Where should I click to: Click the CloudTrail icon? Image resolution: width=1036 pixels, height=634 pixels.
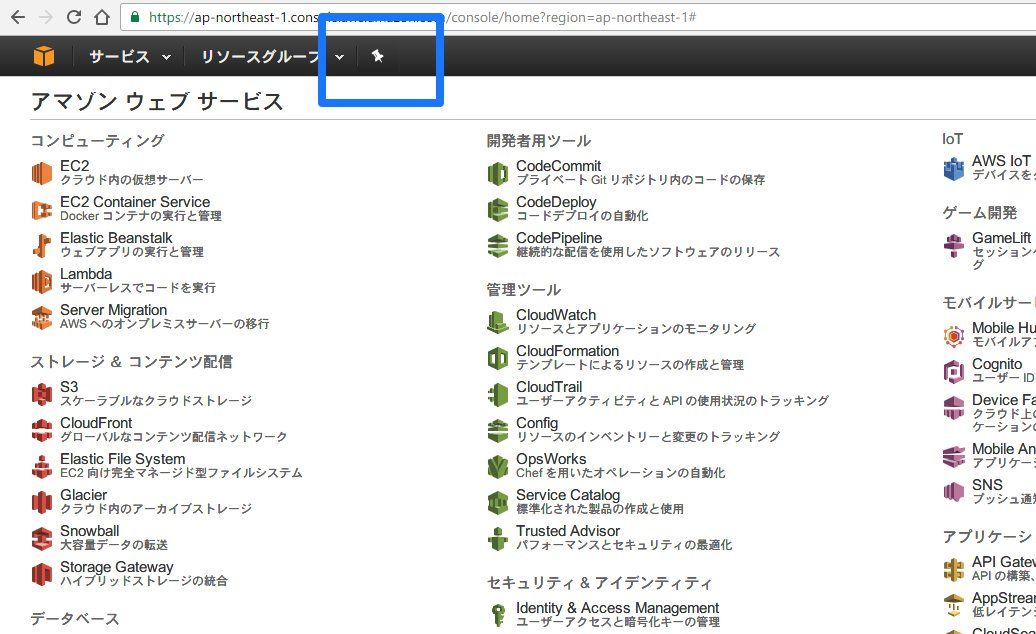[x=498, y=394]
